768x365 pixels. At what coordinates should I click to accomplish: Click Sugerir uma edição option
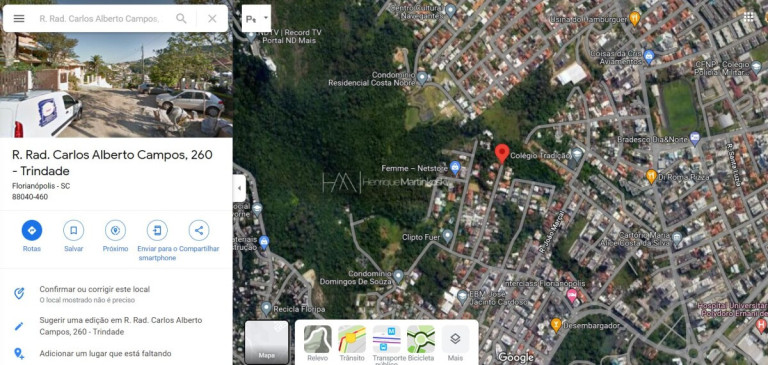[x=116, y=326]
